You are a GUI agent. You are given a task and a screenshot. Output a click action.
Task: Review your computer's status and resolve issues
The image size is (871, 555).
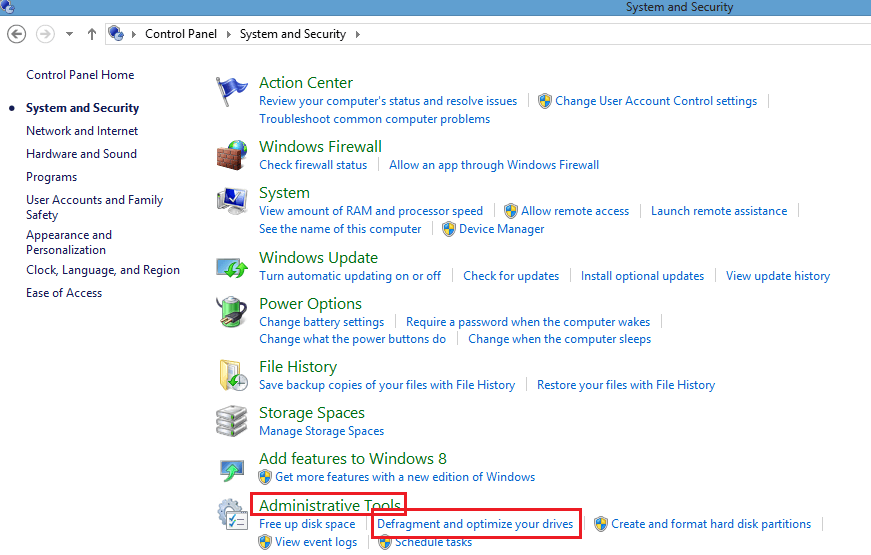[388, 101]
